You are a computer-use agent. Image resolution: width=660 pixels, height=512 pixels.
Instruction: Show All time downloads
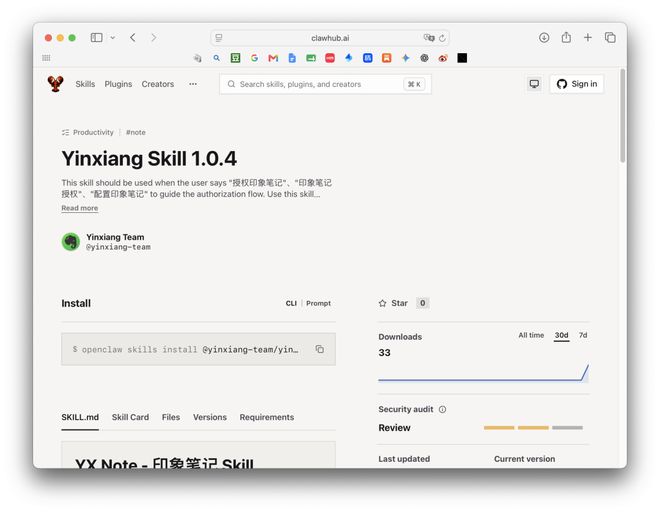(x=531, y=335)
